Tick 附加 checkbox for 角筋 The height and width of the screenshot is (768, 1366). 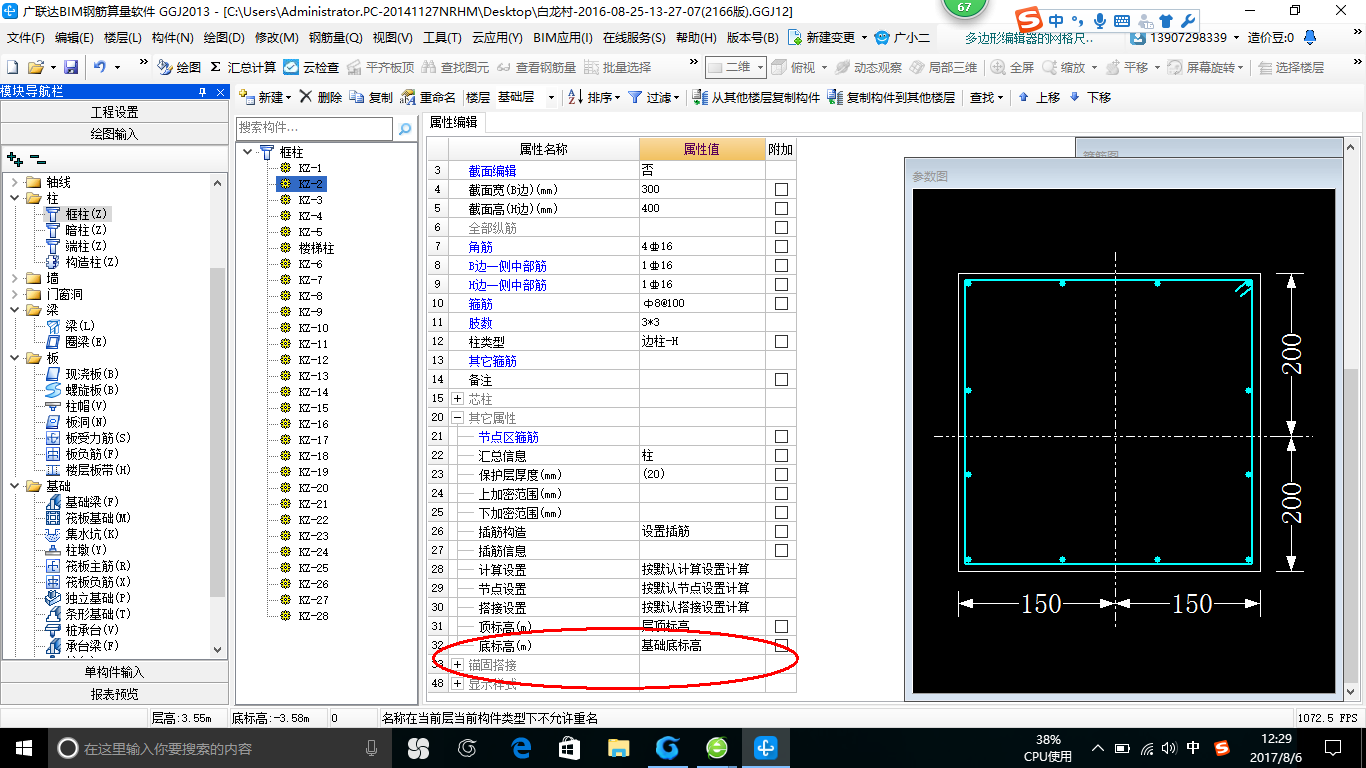tap(781, 247)
